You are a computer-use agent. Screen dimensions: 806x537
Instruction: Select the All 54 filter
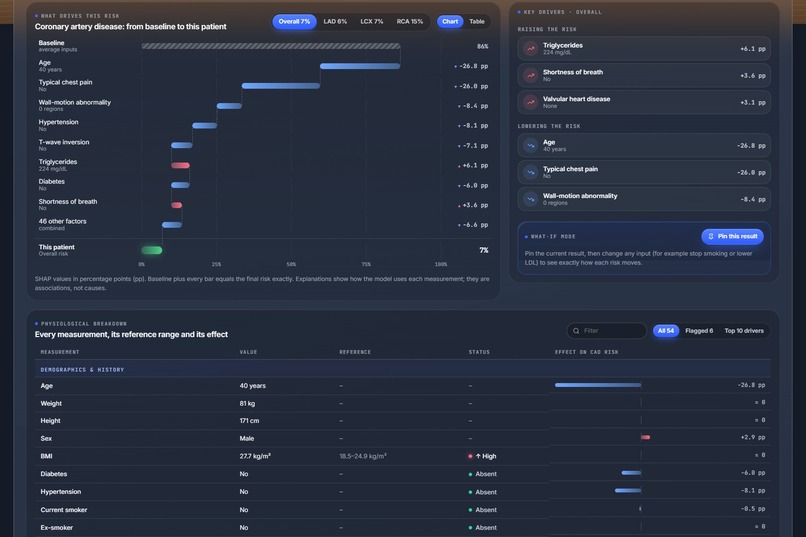[x=666, y=331]
